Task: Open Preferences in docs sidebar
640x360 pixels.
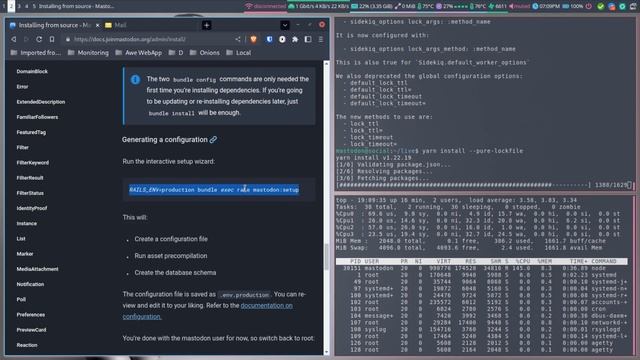Action: point(31,315)
